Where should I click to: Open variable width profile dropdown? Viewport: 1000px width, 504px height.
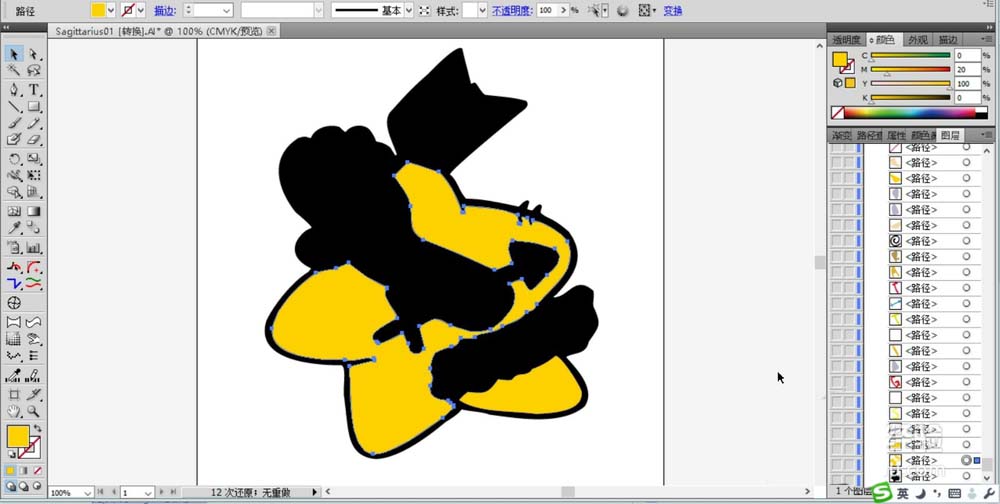tap(319, 10)
